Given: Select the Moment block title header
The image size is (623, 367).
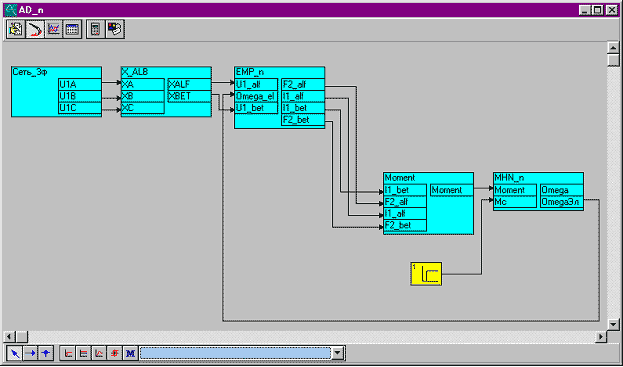Looking at the screenshot, I should (x=428, y=178).
